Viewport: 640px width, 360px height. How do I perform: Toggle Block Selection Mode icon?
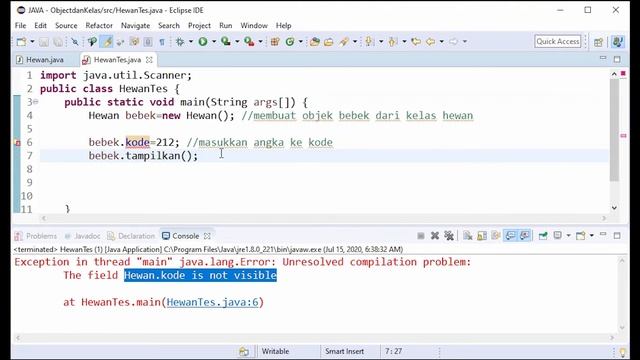pyautogui.click(x=147, y=42)
